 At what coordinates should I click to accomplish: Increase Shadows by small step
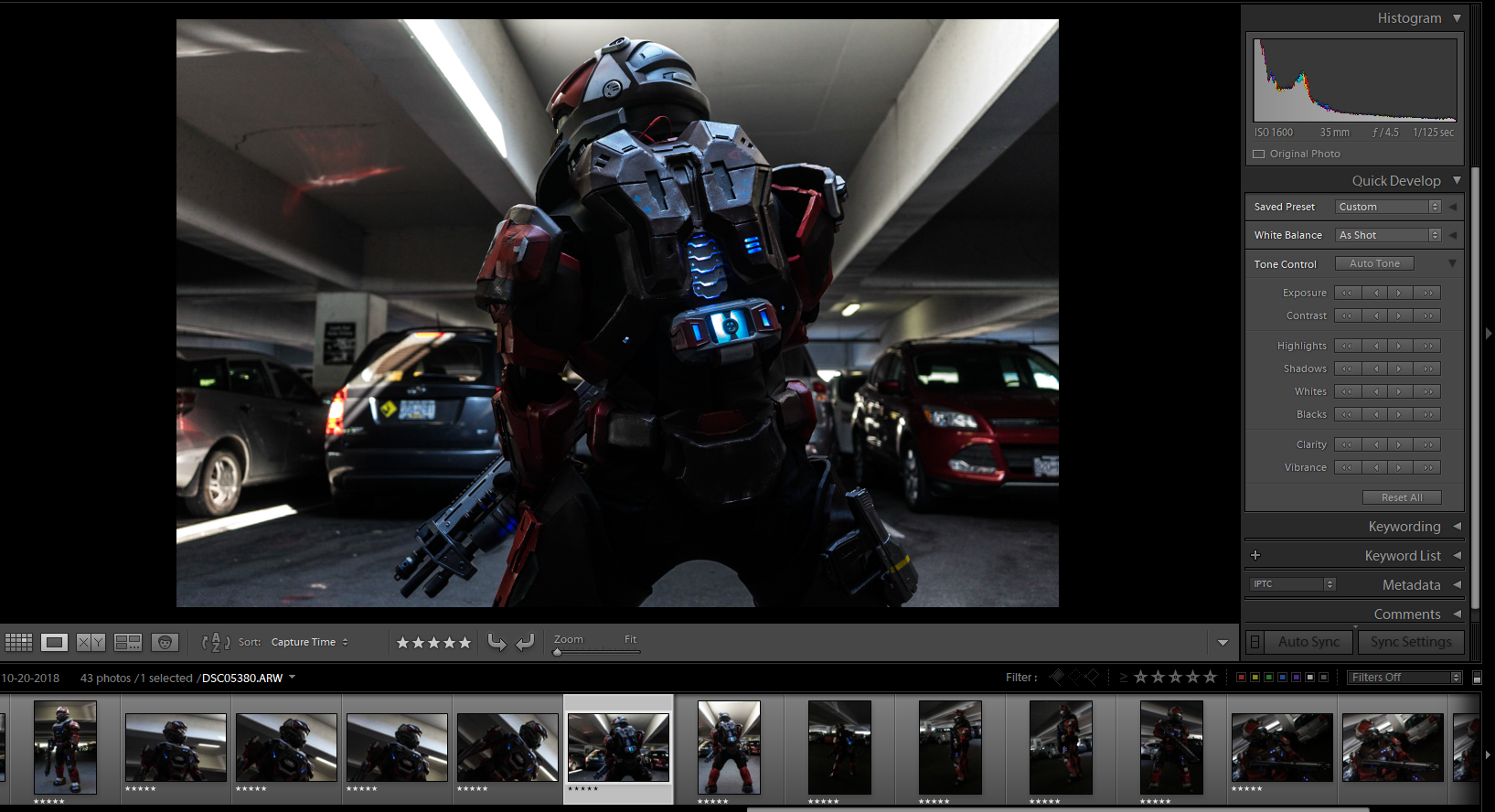point(1399,369)
